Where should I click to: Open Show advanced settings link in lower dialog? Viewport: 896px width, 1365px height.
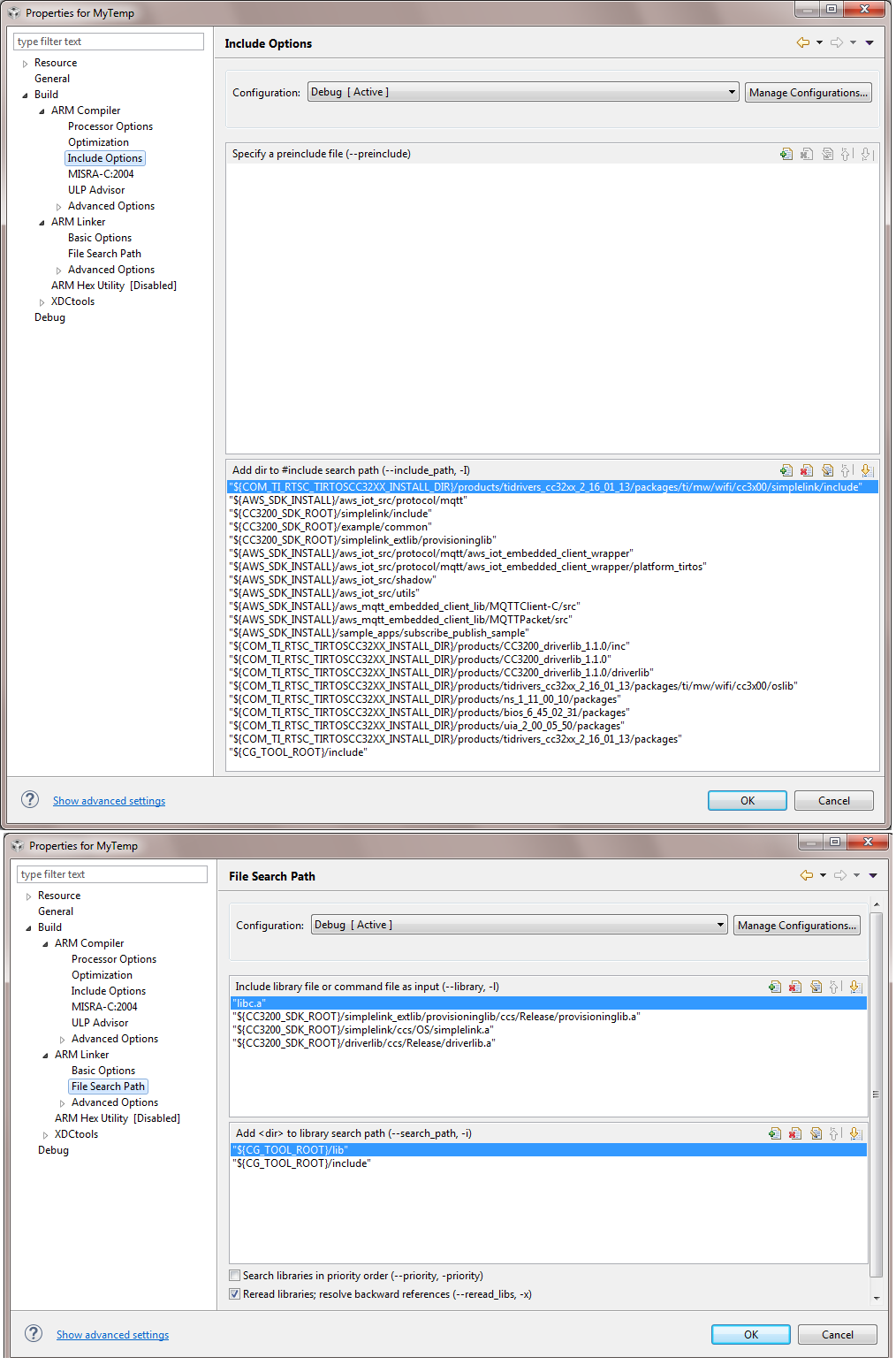coord(112,1335)
